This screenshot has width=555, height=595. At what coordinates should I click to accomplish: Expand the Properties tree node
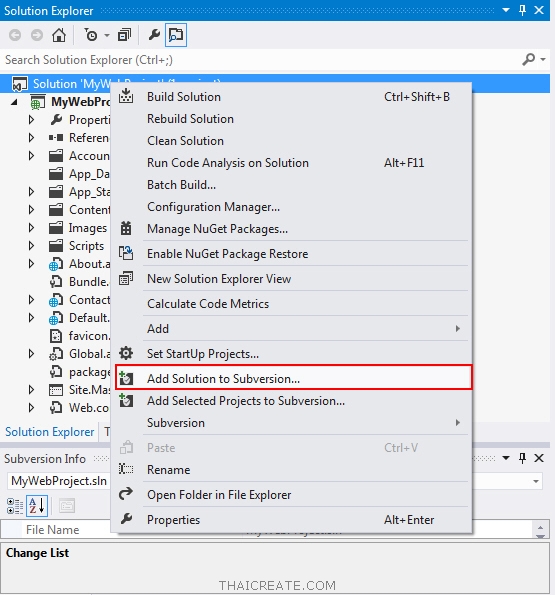[31, 120]
